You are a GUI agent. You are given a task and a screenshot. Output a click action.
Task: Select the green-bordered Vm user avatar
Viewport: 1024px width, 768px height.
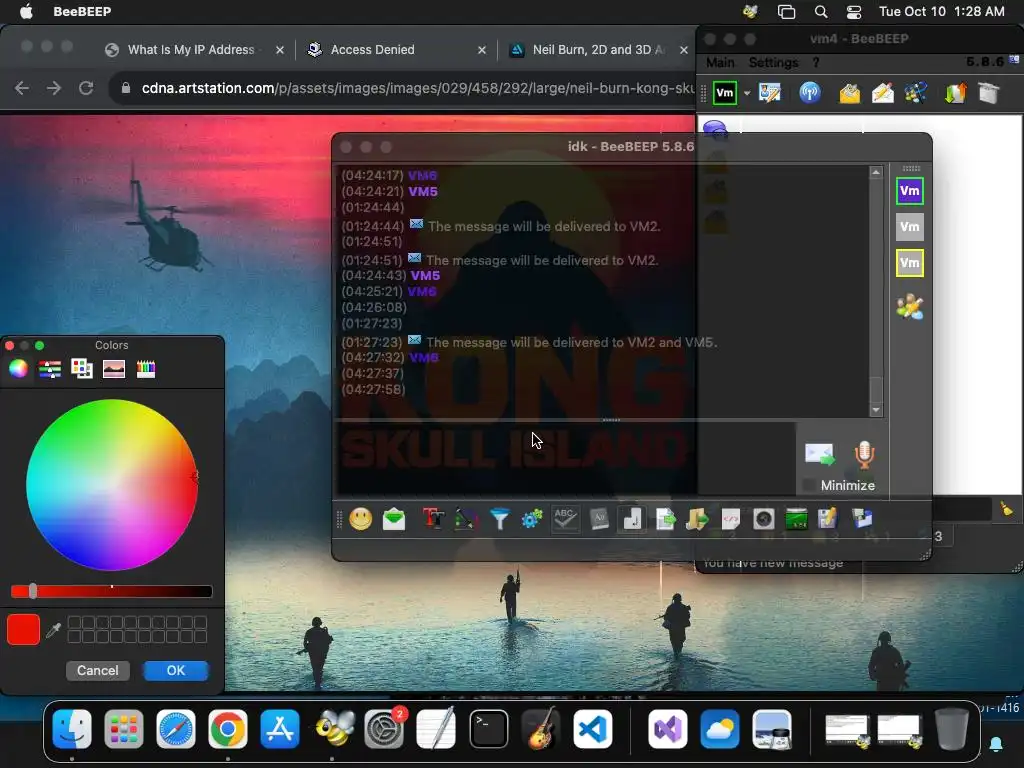pos(910,191)
